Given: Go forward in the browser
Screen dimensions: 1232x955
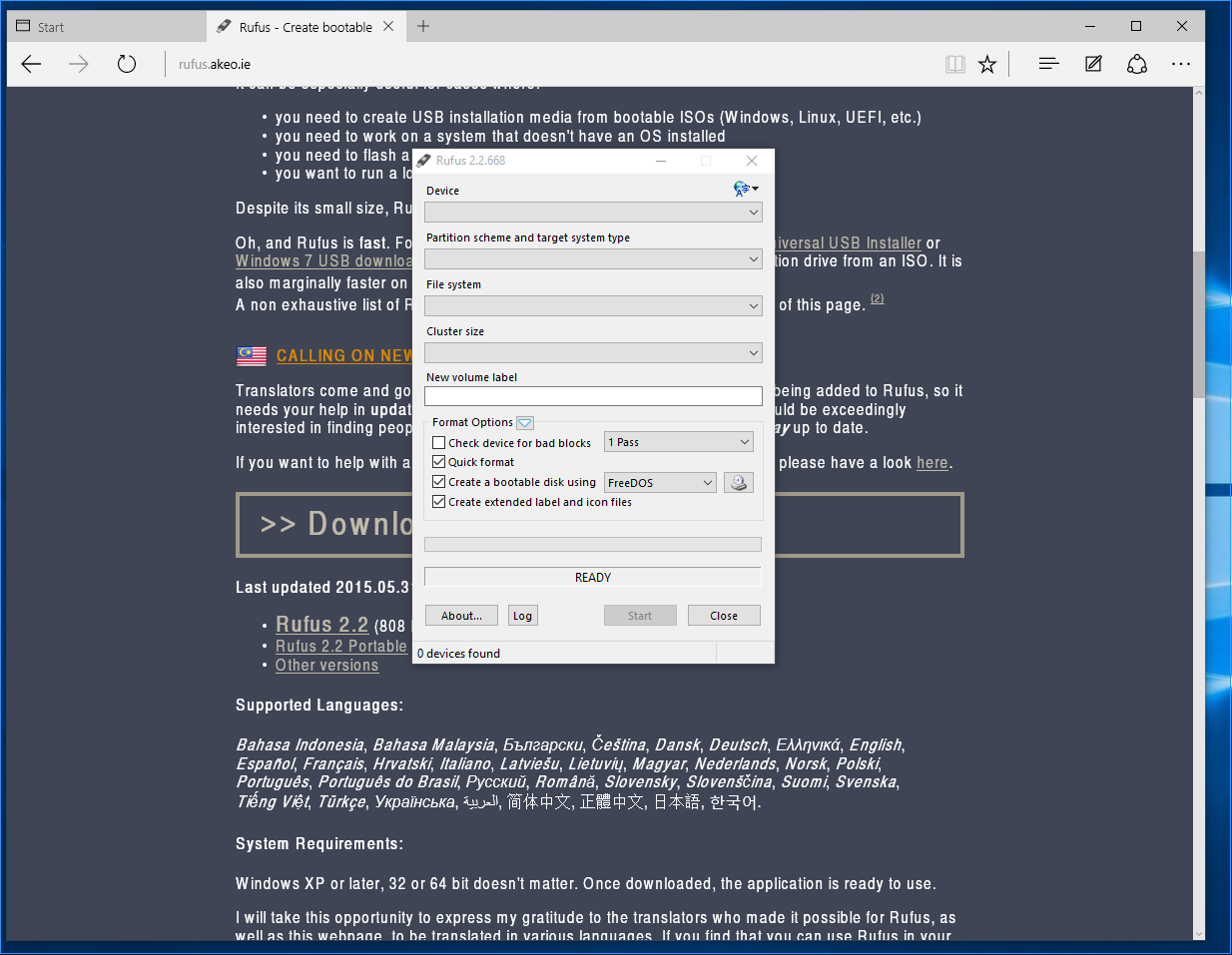Looking at the screenshot, I should click(x=79, y=64).
